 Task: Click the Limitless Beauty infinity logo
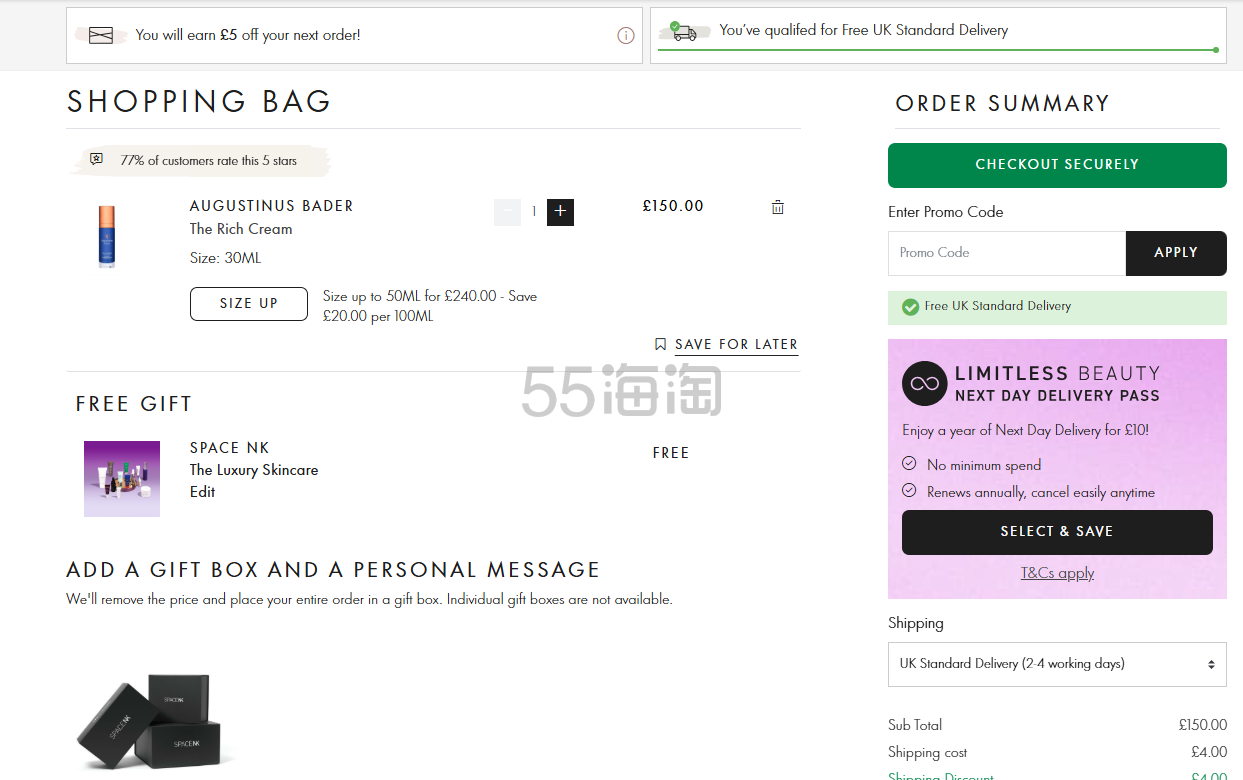coord(924,383)
